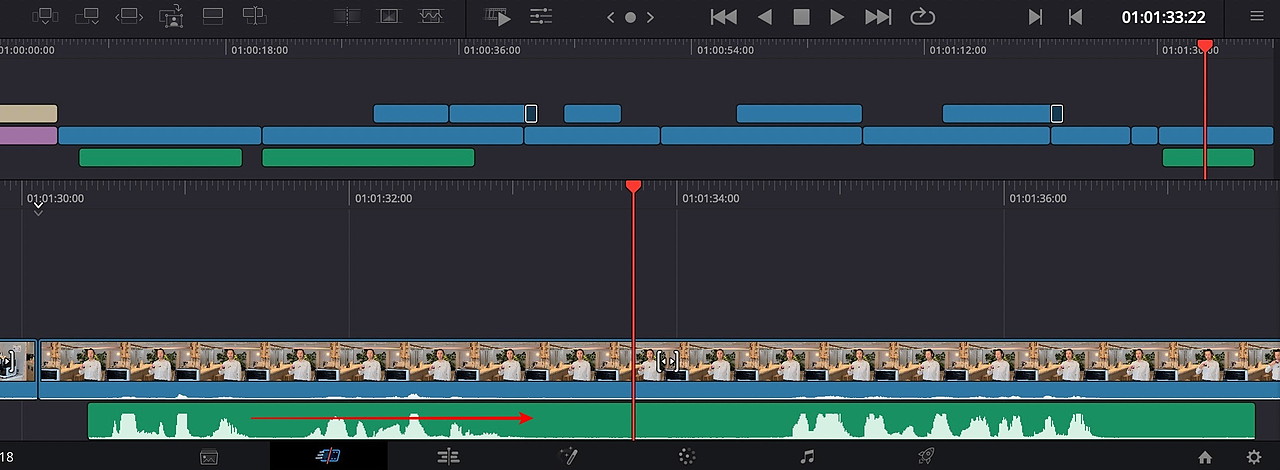Select the Ripple Overwrite icon
This screenshot has width=1280, height=470.
coord(129,16)
